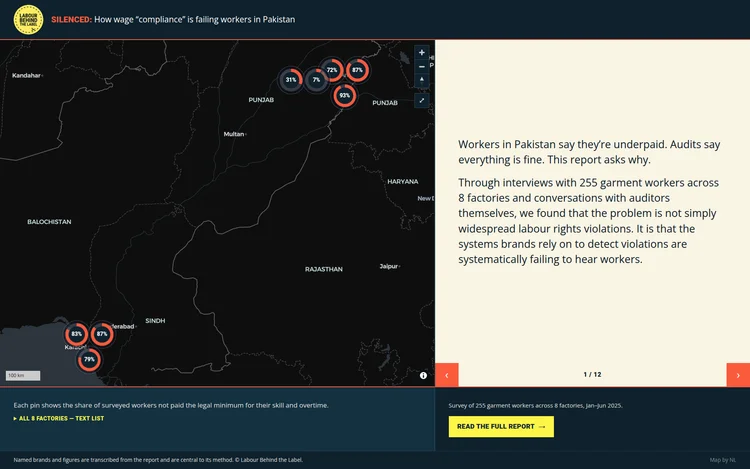The image size is (750, 469).
Task: Click the 100 km map scale bar
Action: pyautogui.click(x=23, y=376)
